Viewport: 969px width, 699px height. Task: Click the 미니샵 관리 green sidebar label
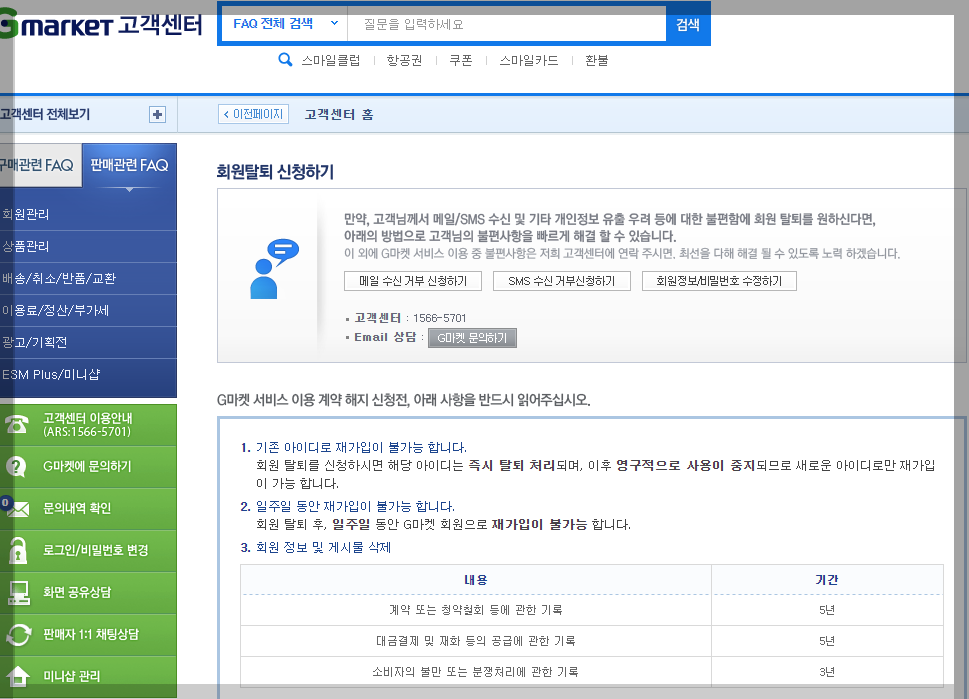[71, 676]
